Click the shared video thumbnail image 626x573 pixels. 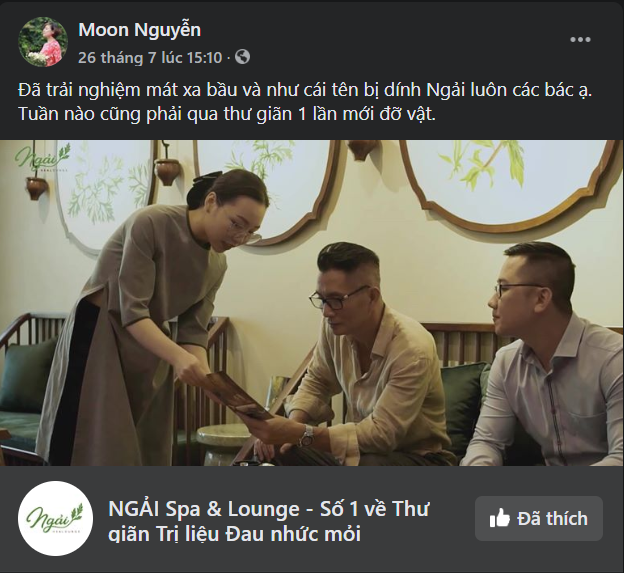click(312, 303)
